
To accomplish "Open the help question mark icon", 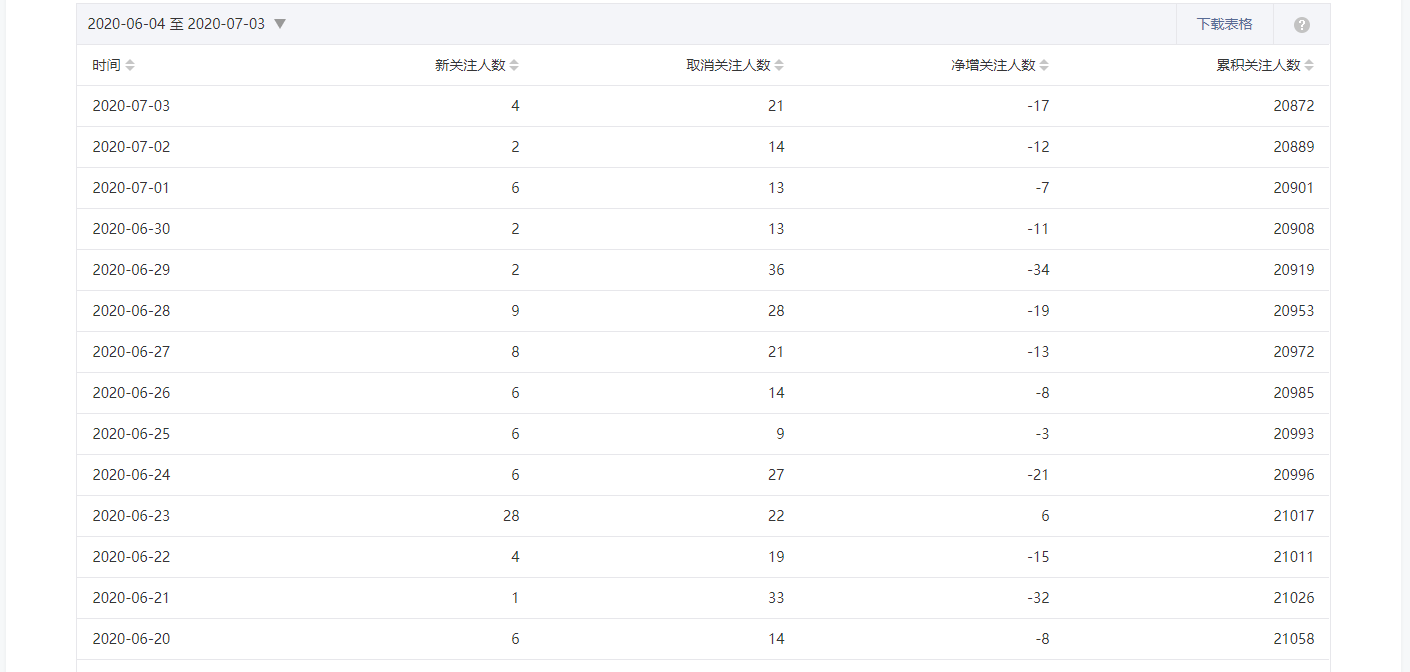I will (x=1302, y=25).
